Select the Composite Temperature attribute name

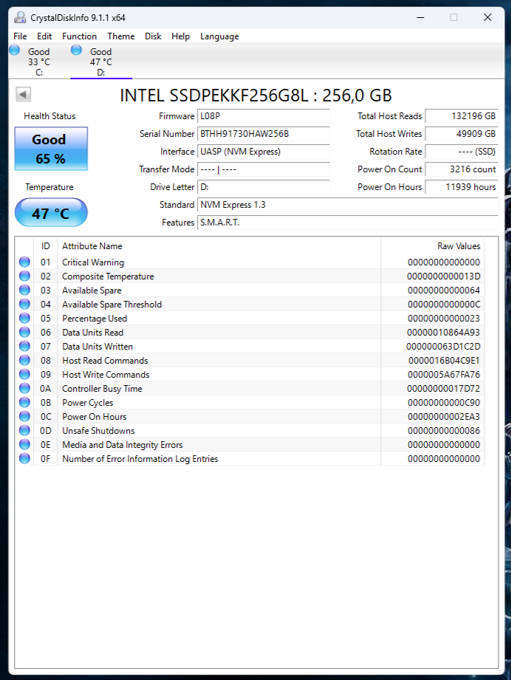(108, 276)
